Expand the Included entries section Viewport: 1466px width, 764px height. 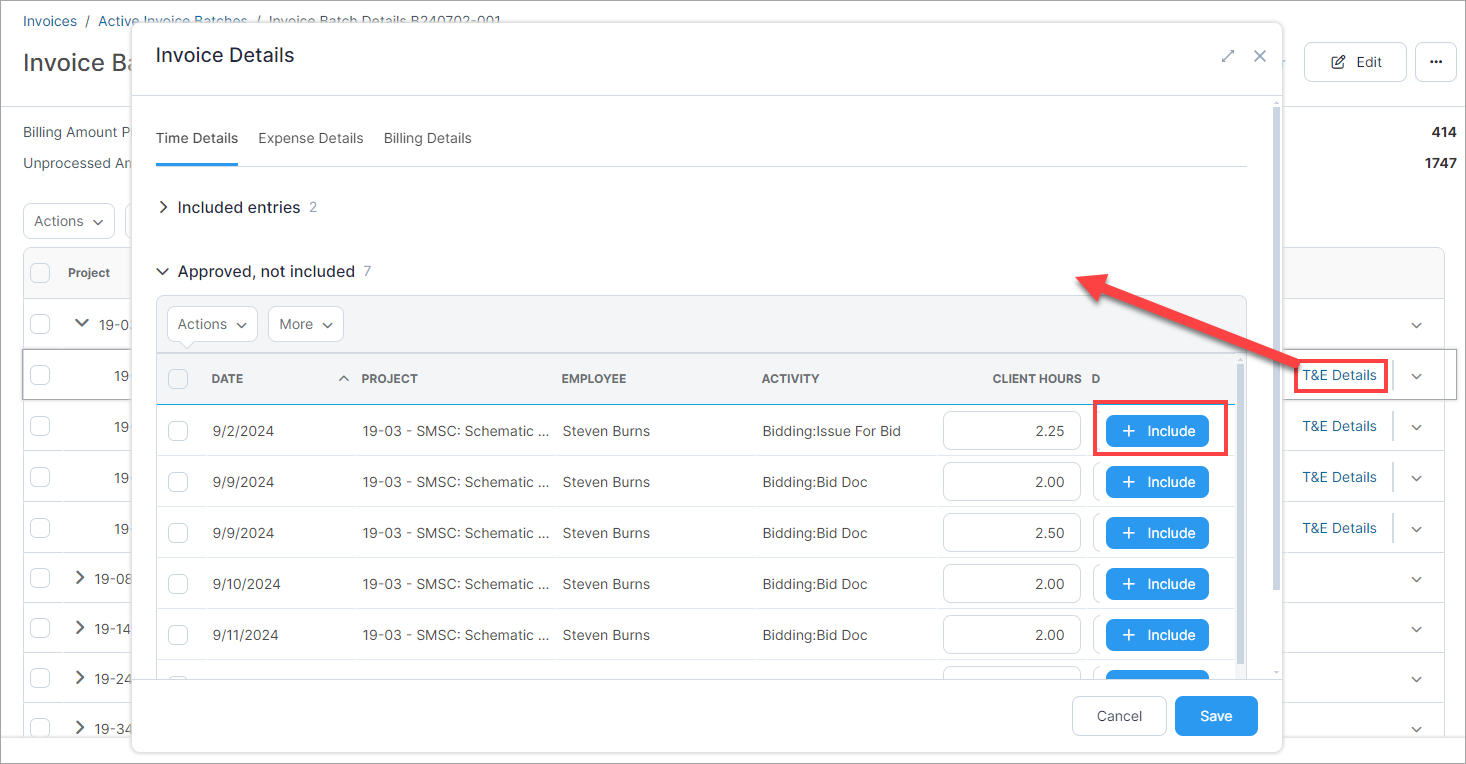164,207
